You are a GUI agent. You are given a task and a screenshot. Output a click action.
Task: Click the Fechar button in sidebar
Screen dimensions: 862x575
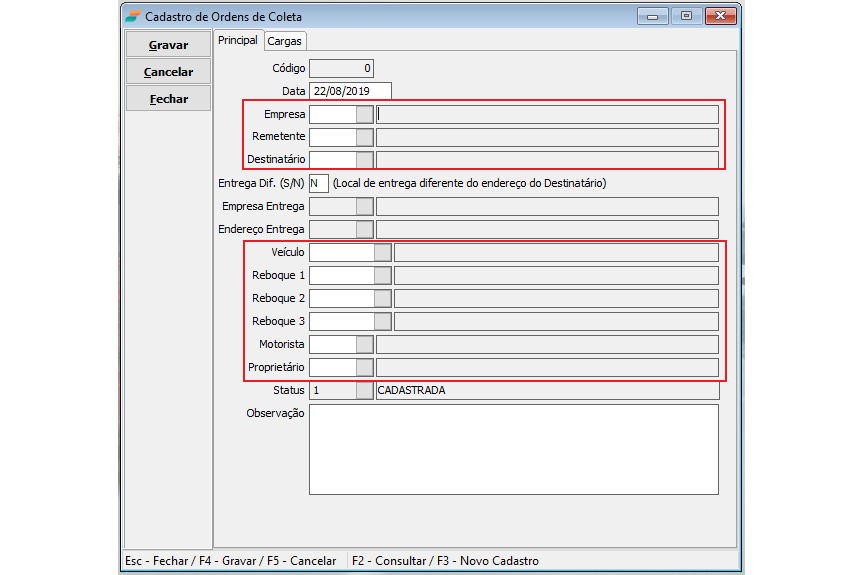pyautogui.click(x=167, y=99)
